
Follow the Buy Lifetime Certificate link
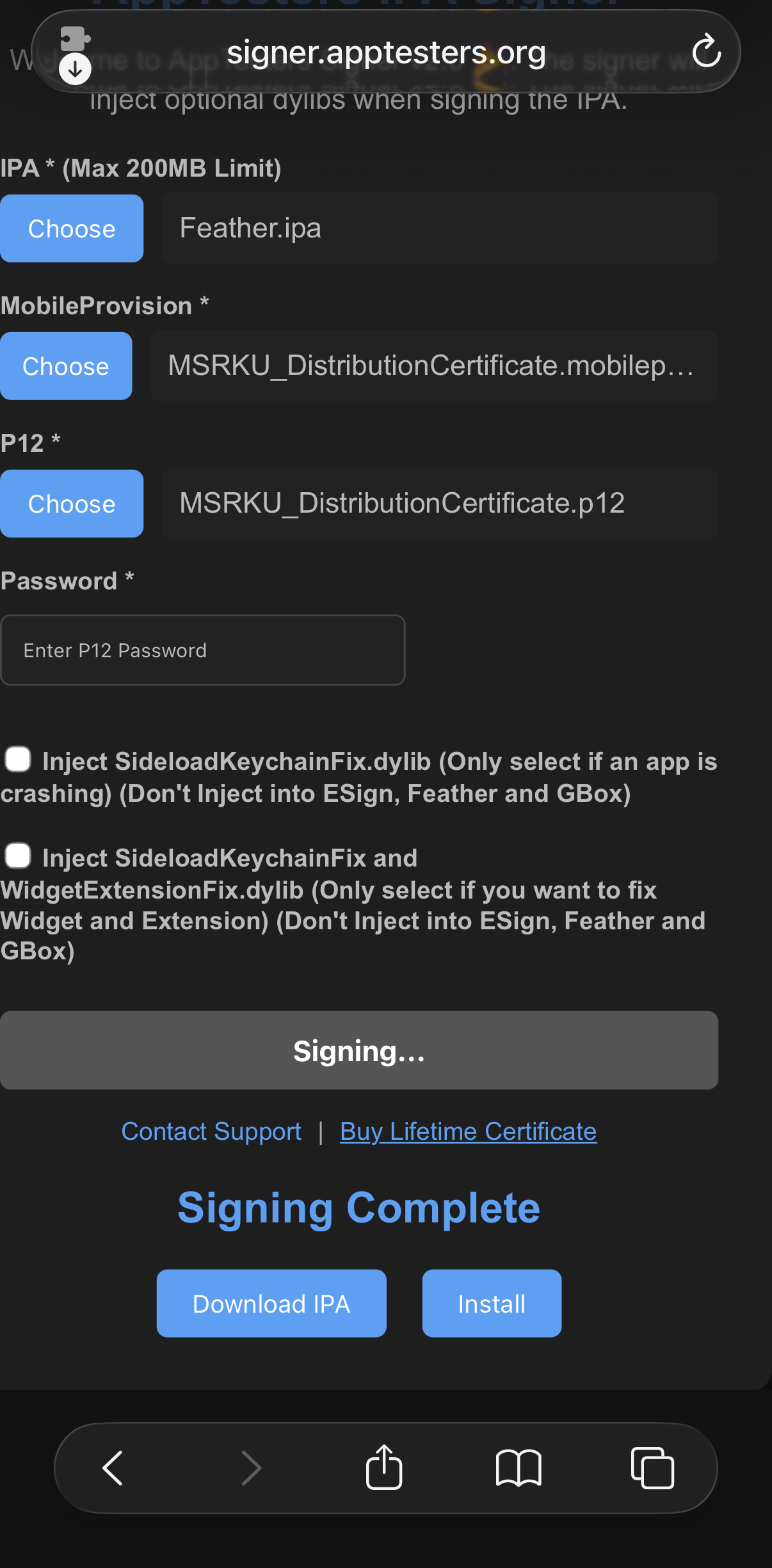coord(468,1132)
